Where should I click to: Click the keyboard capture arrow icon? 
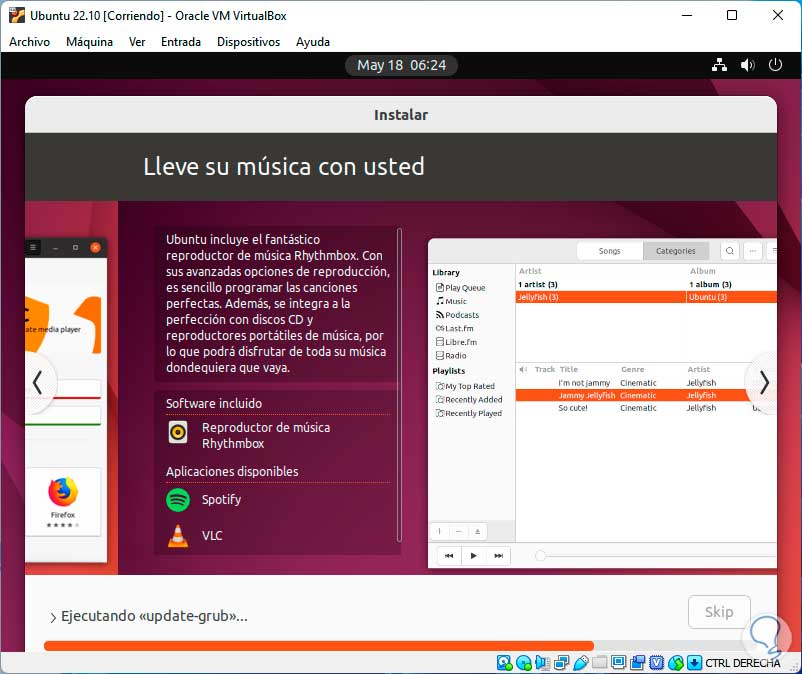tap(695, 663)
